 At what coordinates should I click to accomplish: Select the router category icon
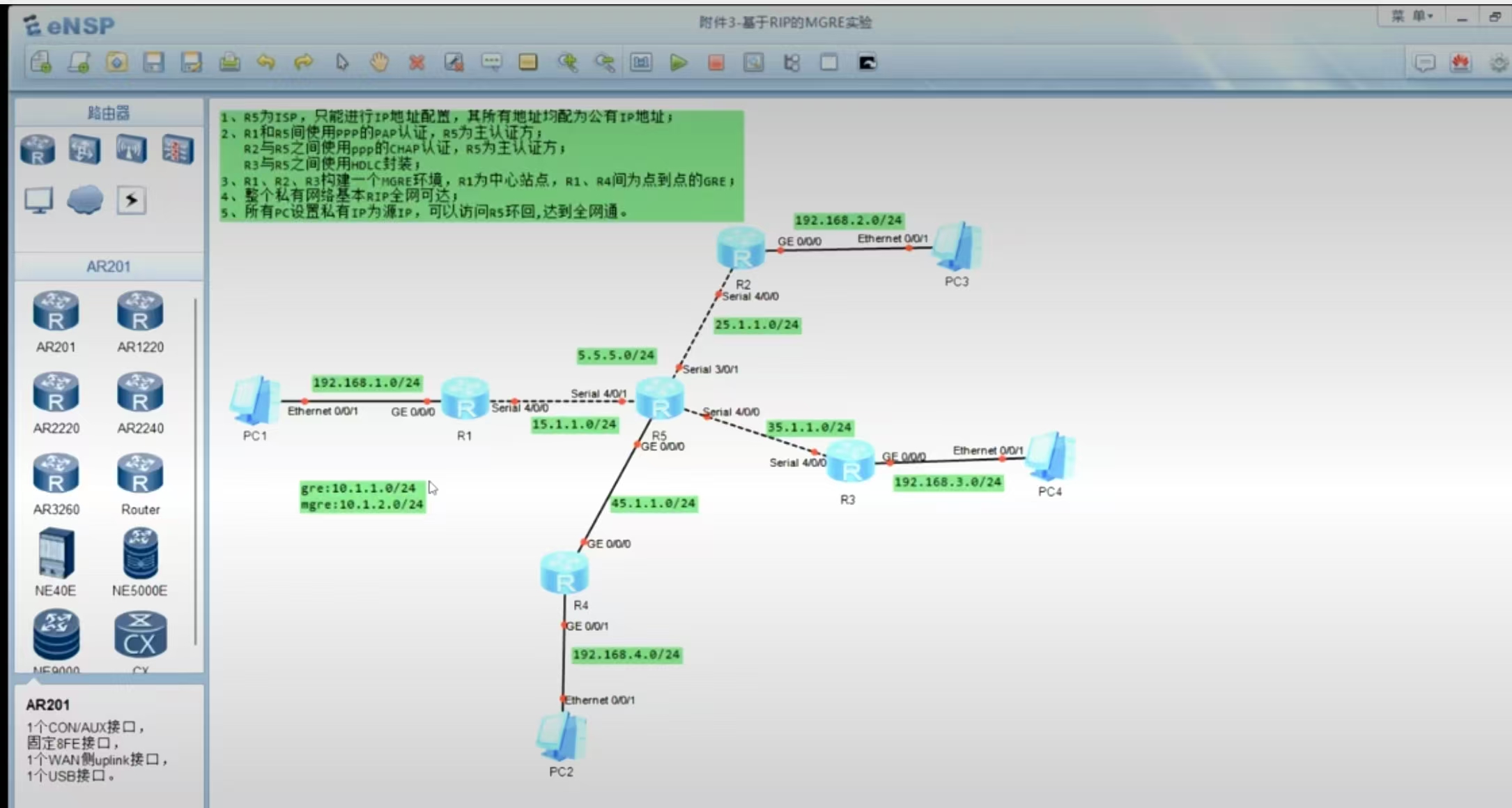(x=38, y=149)
